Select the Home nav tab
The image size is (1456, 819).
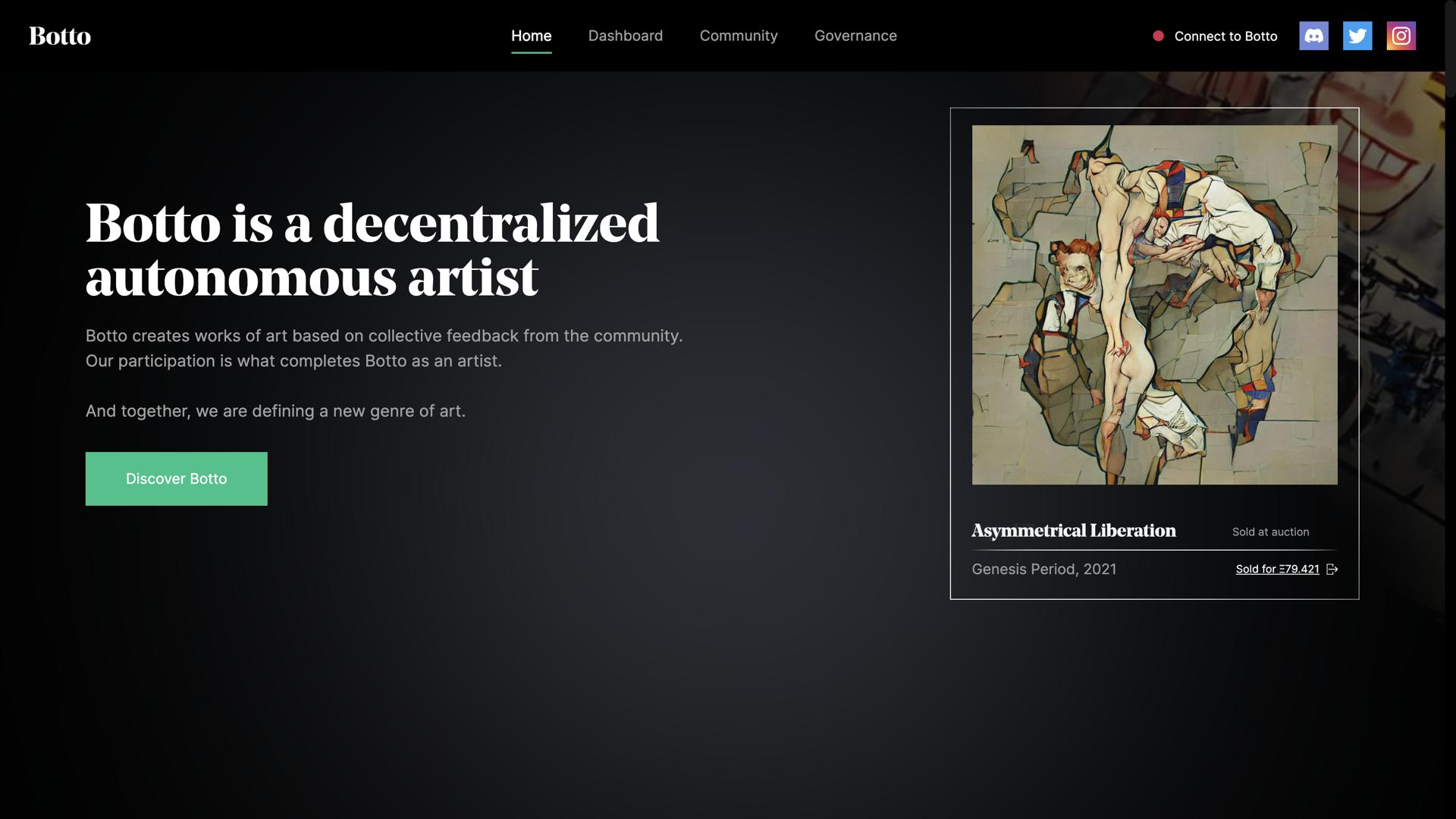(531, 36)
